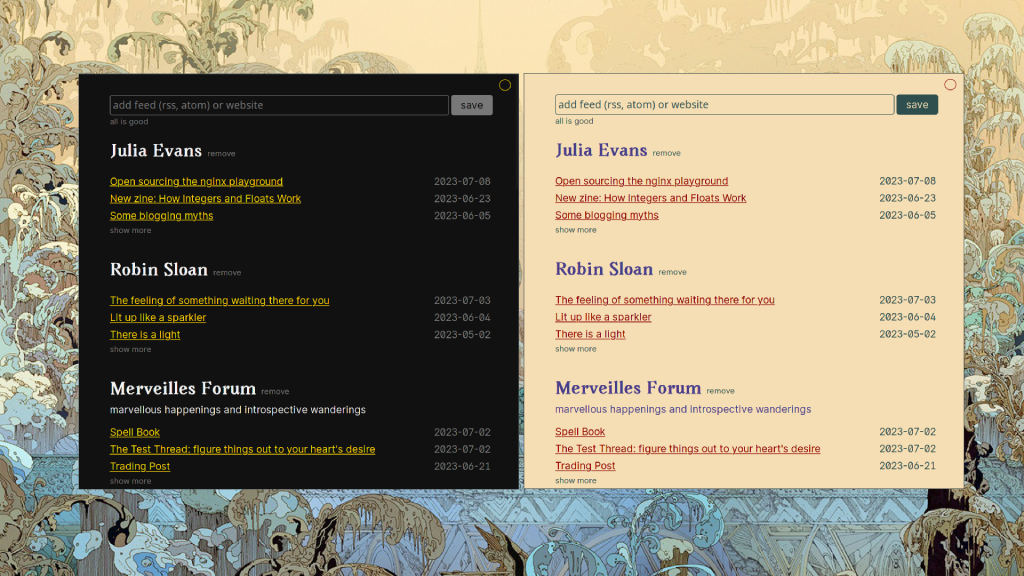Image resolution: width=1024 pixels, height=576 pixels.
Task: Open 'Some blogging myths' in light panel
Action: (607, 215)
